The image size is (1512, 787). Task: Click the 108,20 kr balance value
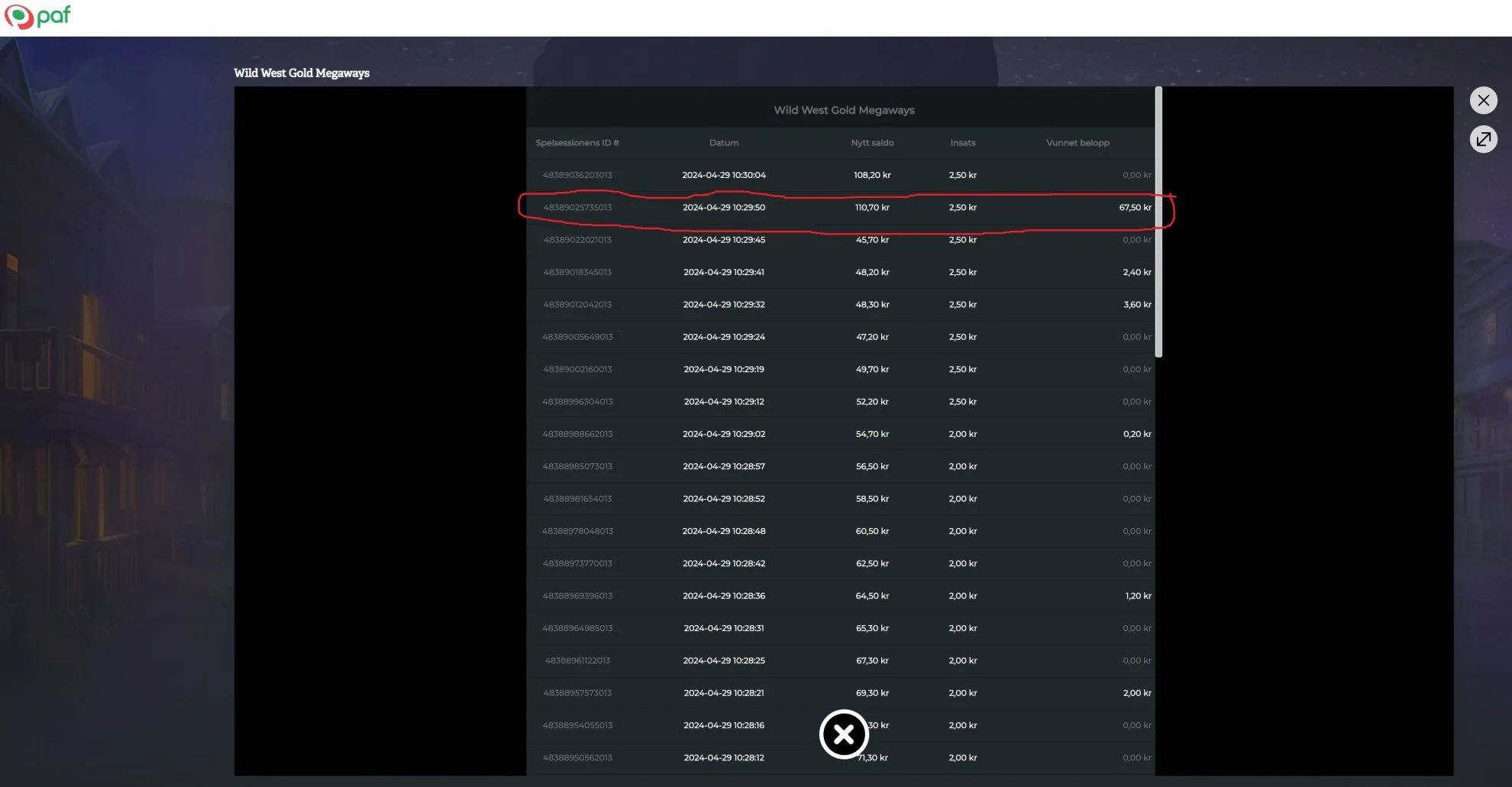pyautogui.click(x=872, y=175)
